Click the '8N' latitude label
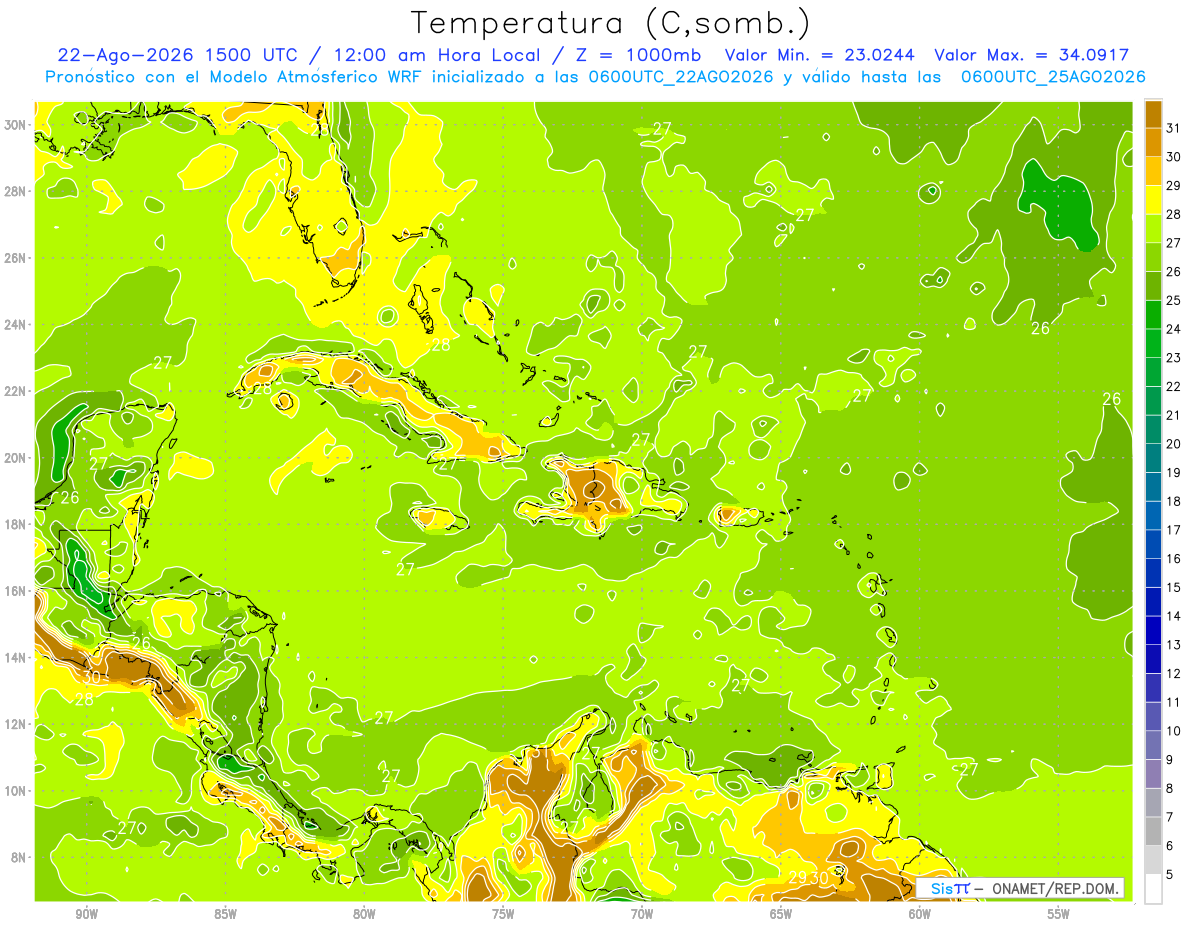The image size is (1200, 927). point(20,858)
